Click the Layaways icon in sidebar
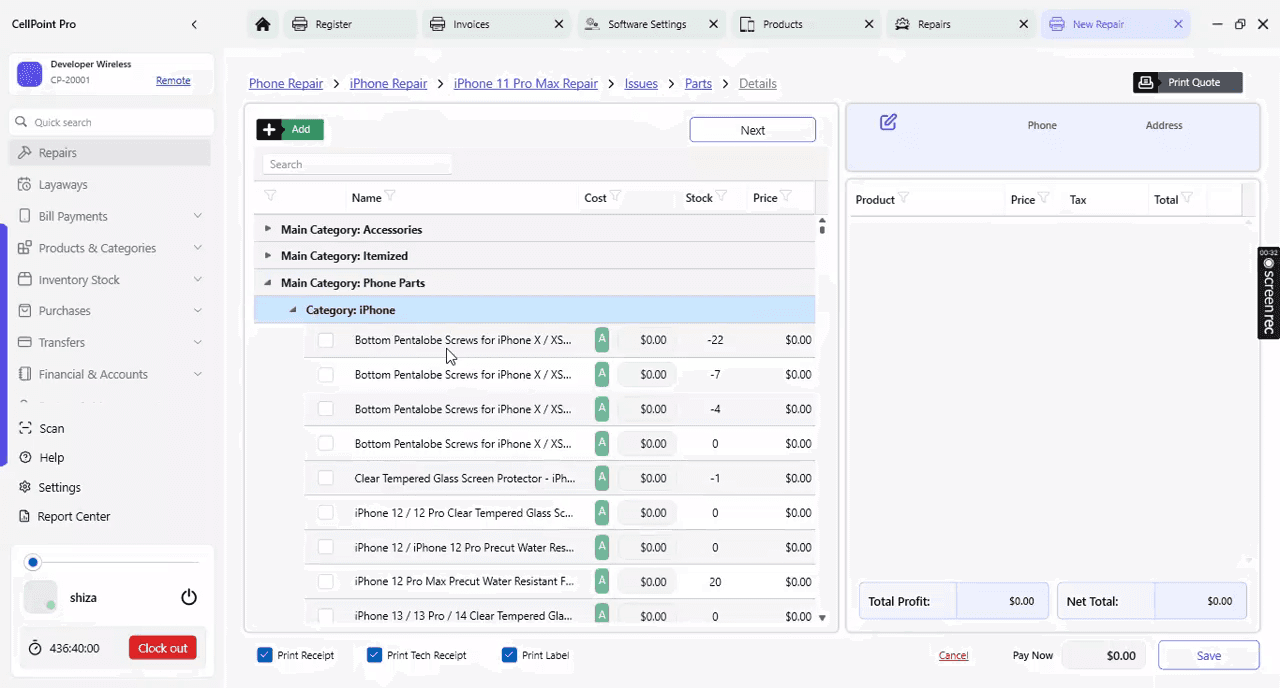 point(25,184)
